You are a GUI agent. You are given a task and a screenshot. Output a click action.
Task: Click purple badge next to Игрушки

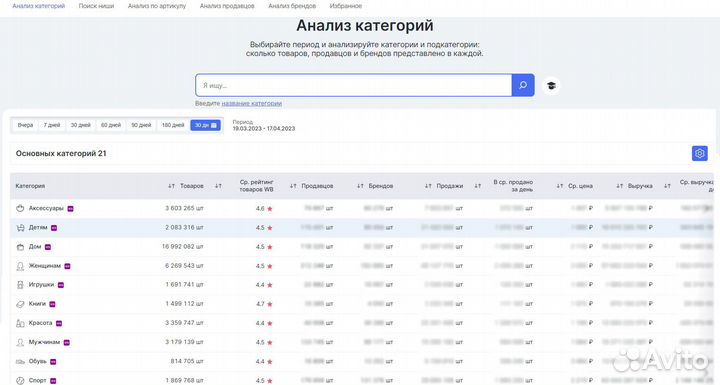[61, 285]
